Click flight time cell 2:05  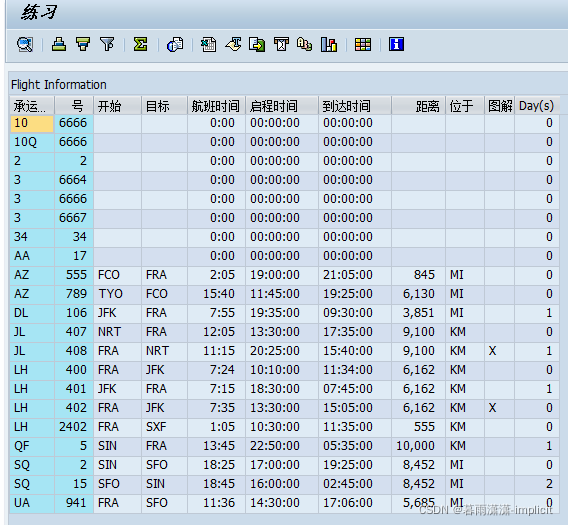click(x=217, y=275)
